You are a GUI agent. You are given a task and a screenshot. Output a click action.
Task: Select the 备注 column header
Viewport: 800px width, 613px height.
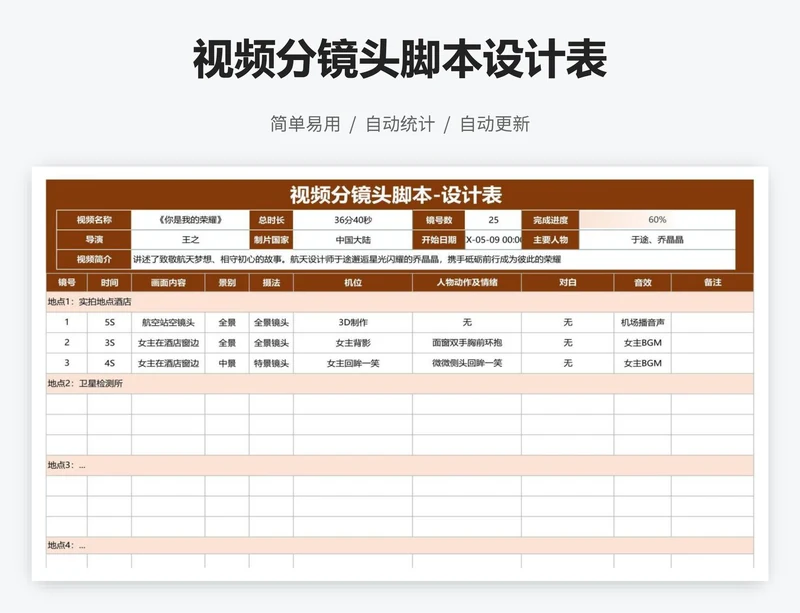712,283
